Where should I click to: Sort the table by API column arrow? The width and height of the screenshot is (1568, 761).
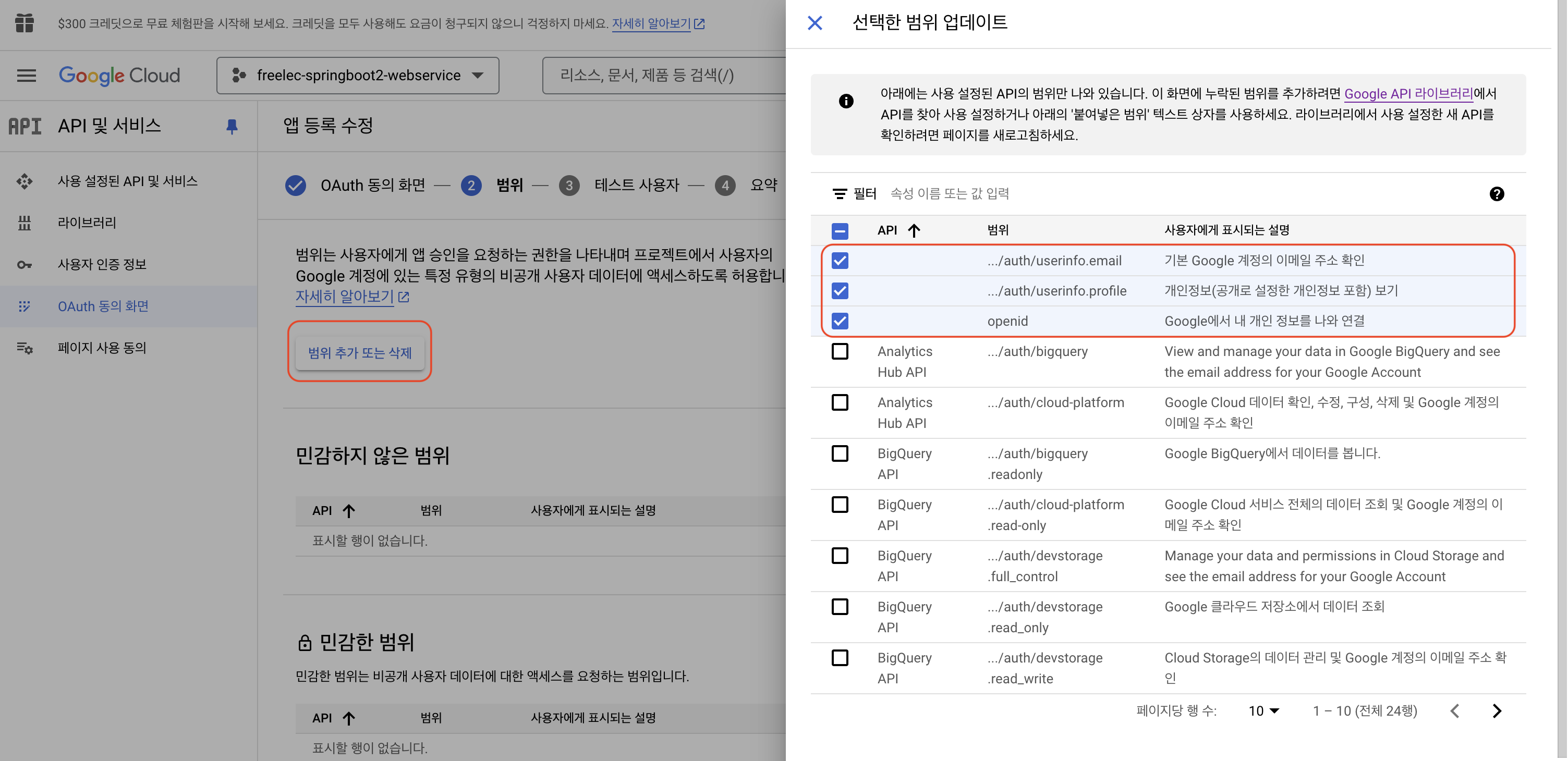(914, 230)
